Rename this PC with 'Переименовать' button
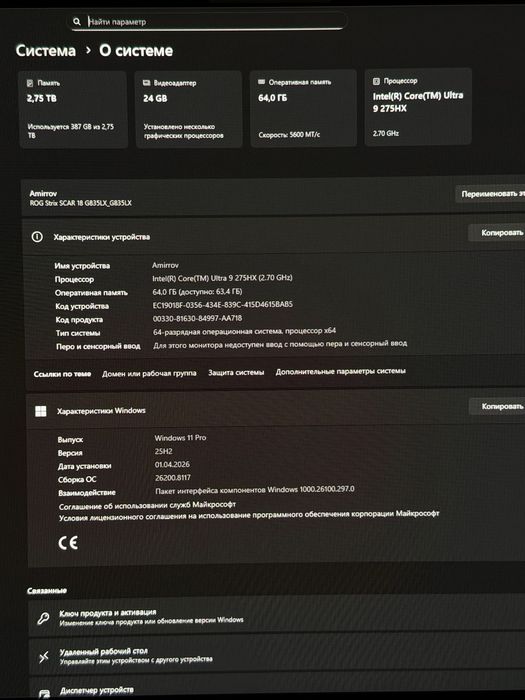This screenshot has width=525, height=700. click(490, 194)
